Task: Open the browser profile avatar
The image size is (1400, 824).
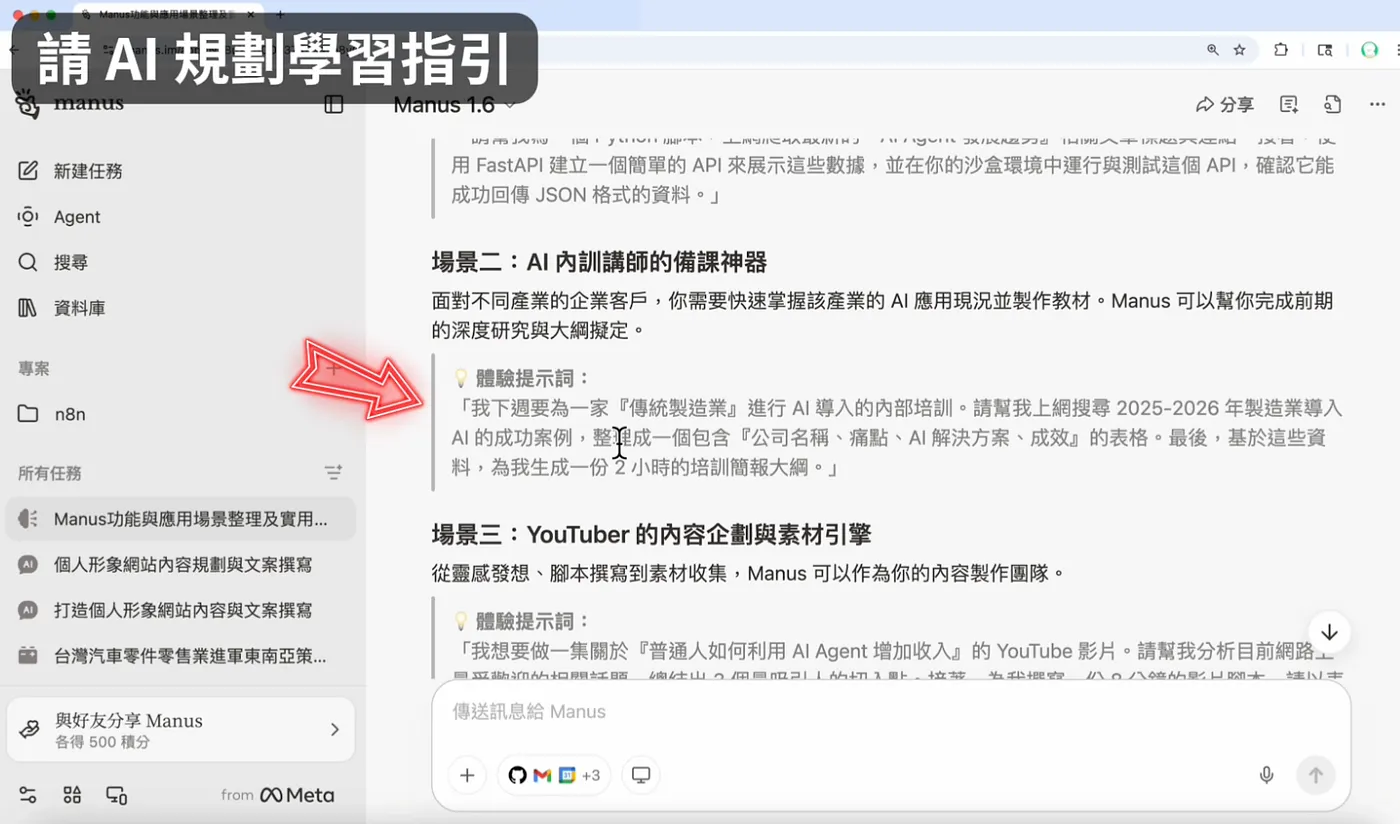Action: click(x=1369, y=49)
